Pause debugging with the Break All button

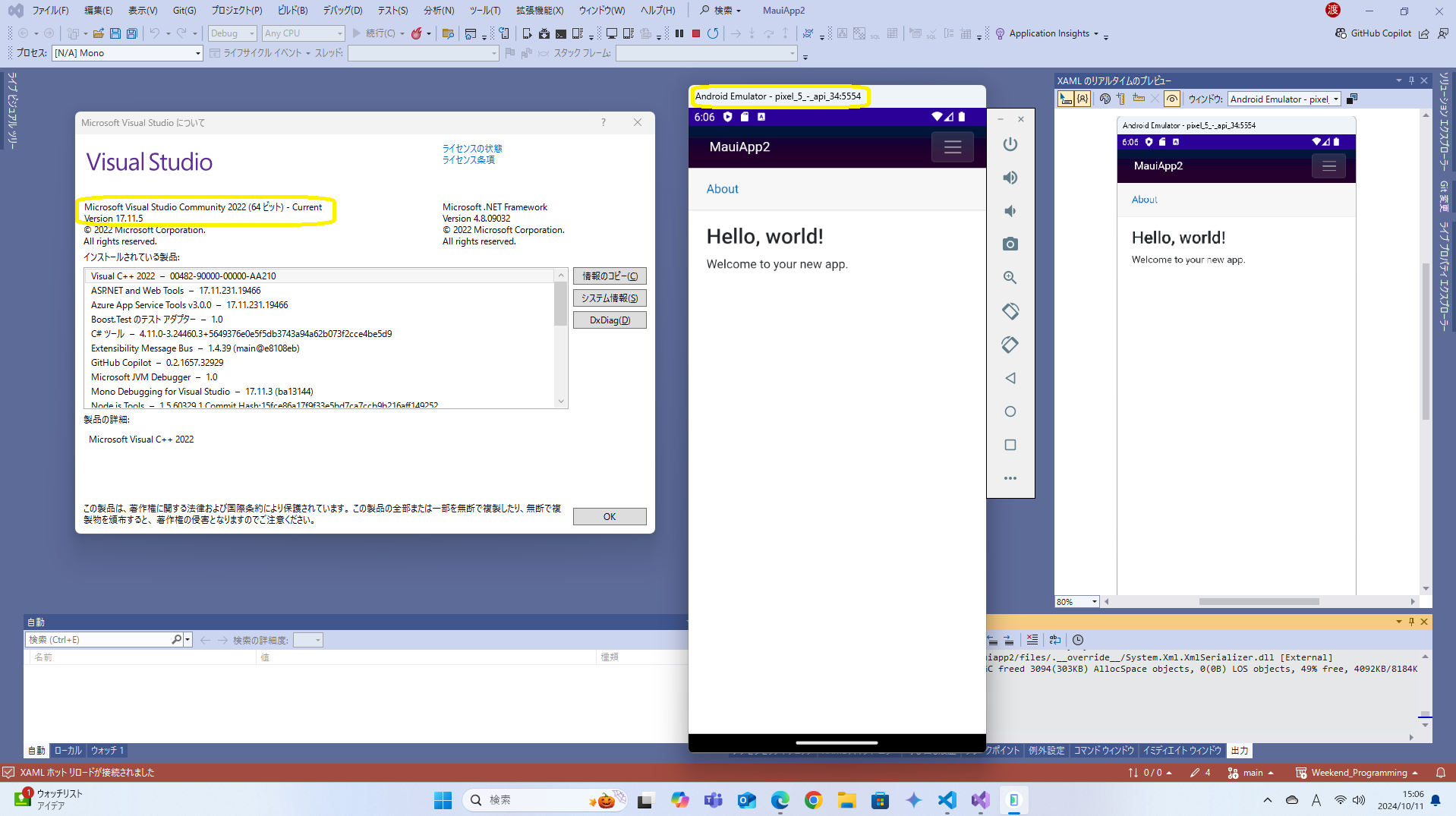tap(679, 33)
